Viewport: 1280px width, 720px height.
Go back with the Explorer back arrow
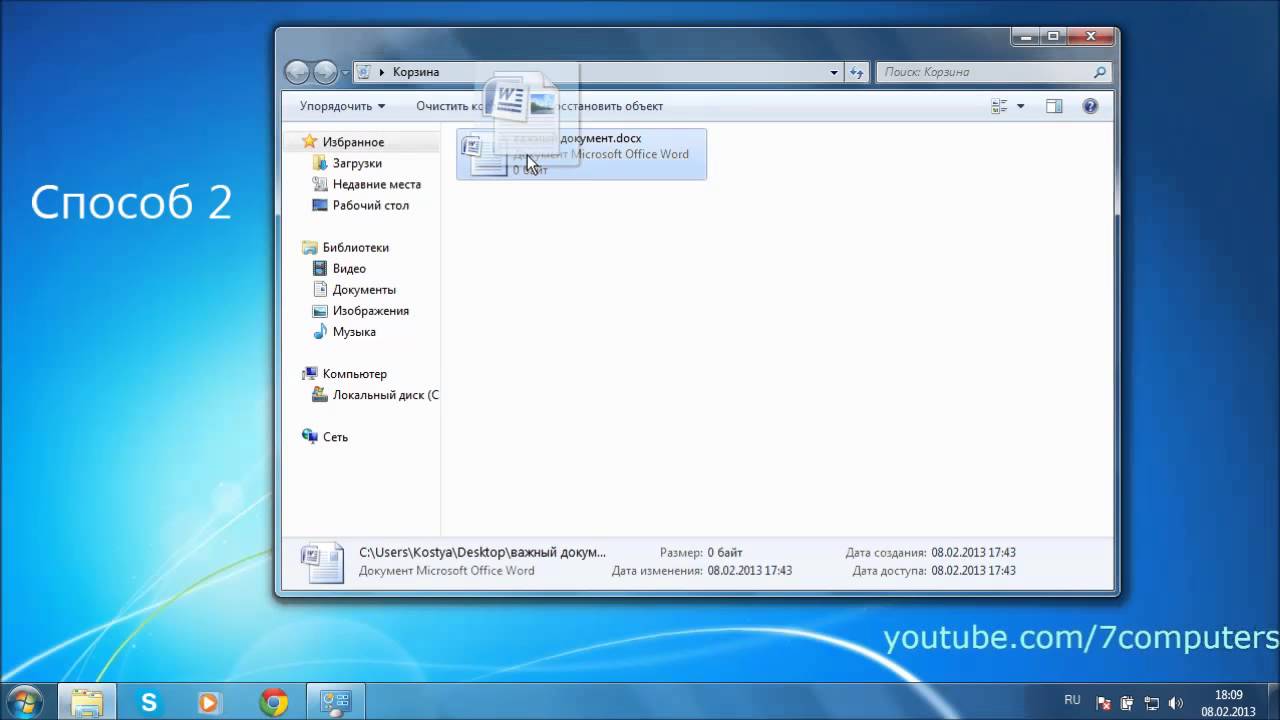[298, 72]
